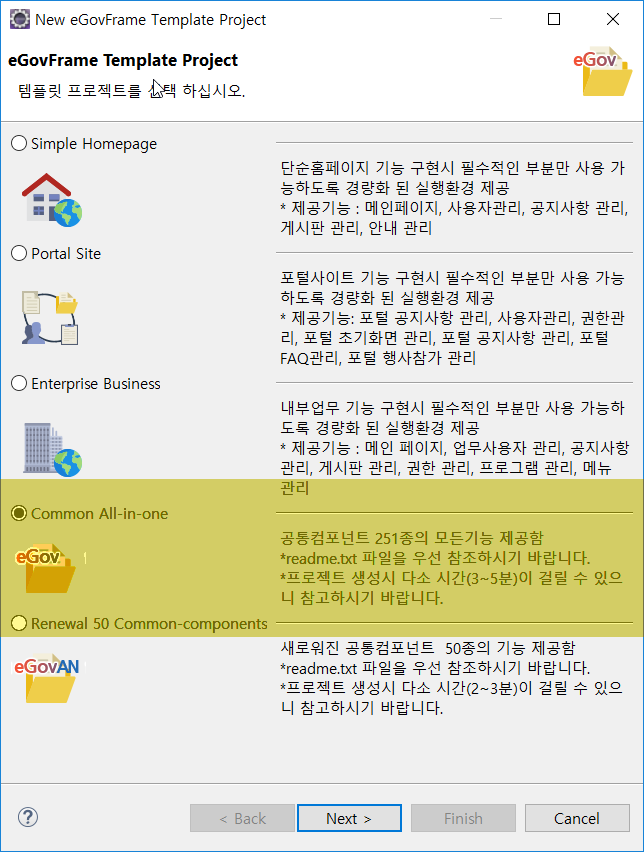The height and width of the screenshot is (852, 644).
Task: Click the '공통컴포넌트 251종의 모든기능 제공함' text
Action: [x=412, y=538]
